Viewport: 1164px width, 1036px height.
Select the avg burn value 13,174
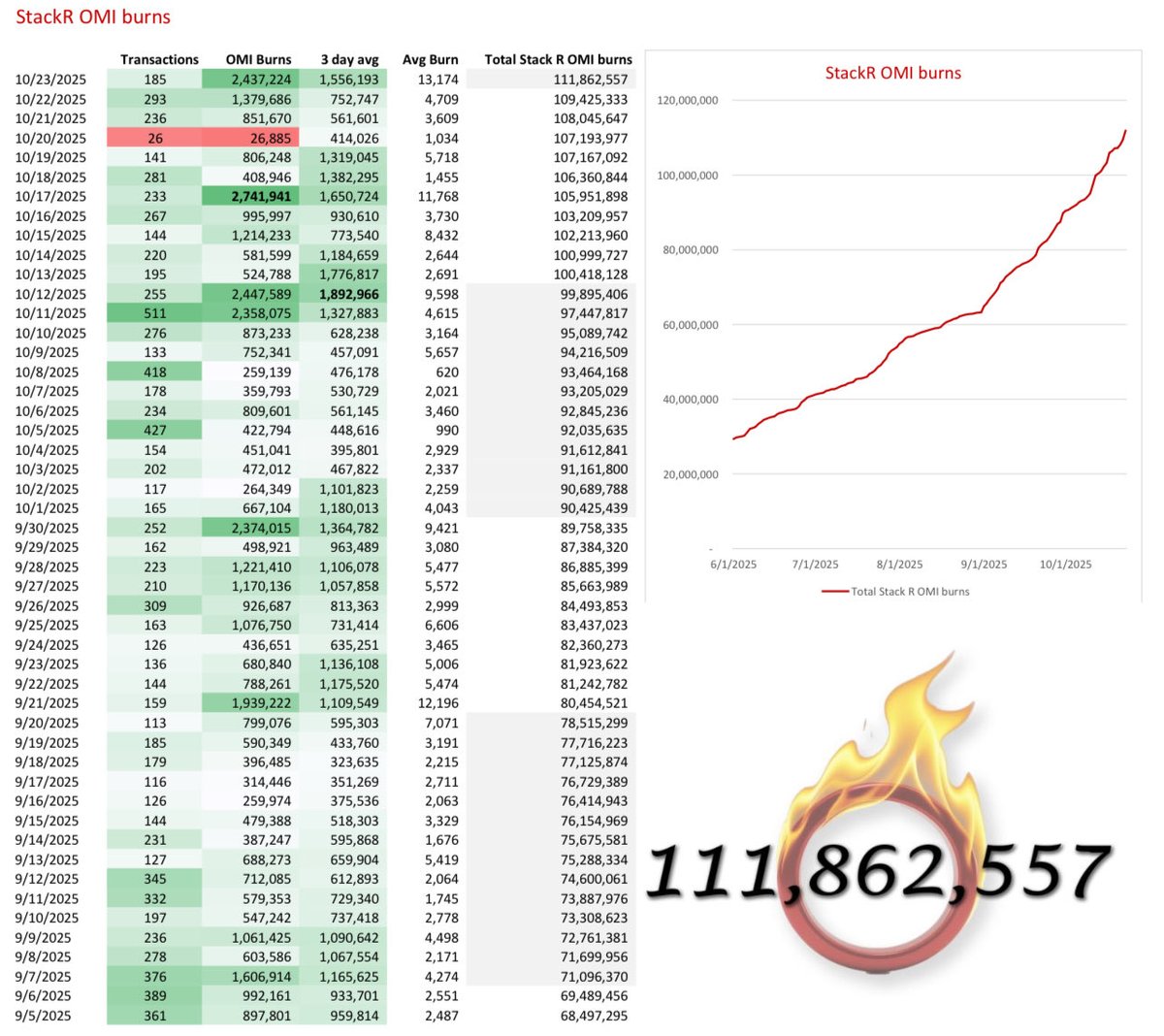click(x=438, y=80)
